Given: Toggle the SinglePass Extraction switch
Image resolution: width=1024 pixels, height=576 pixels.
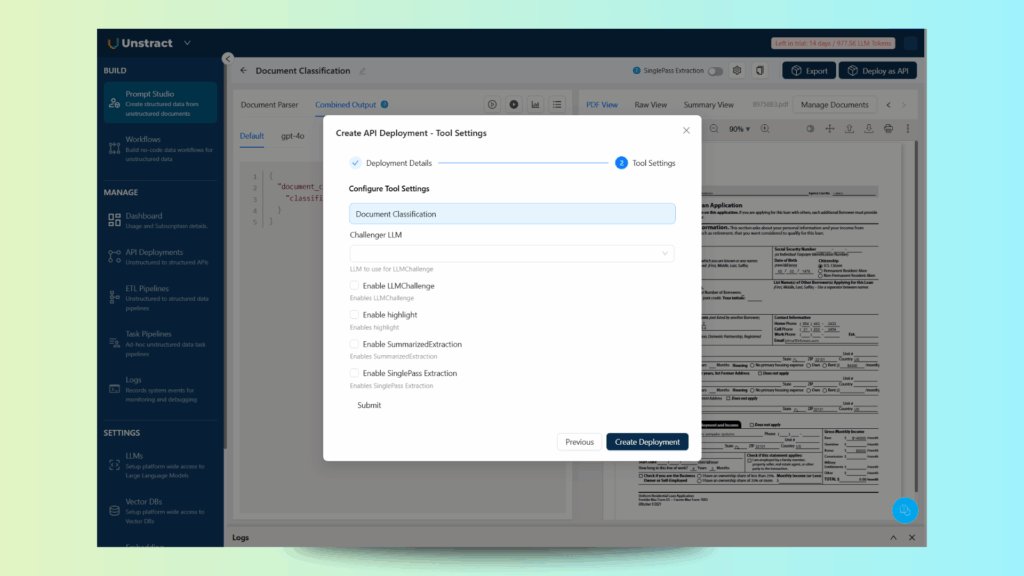Looking at the screenshot, I should click(x=718, y=70).
